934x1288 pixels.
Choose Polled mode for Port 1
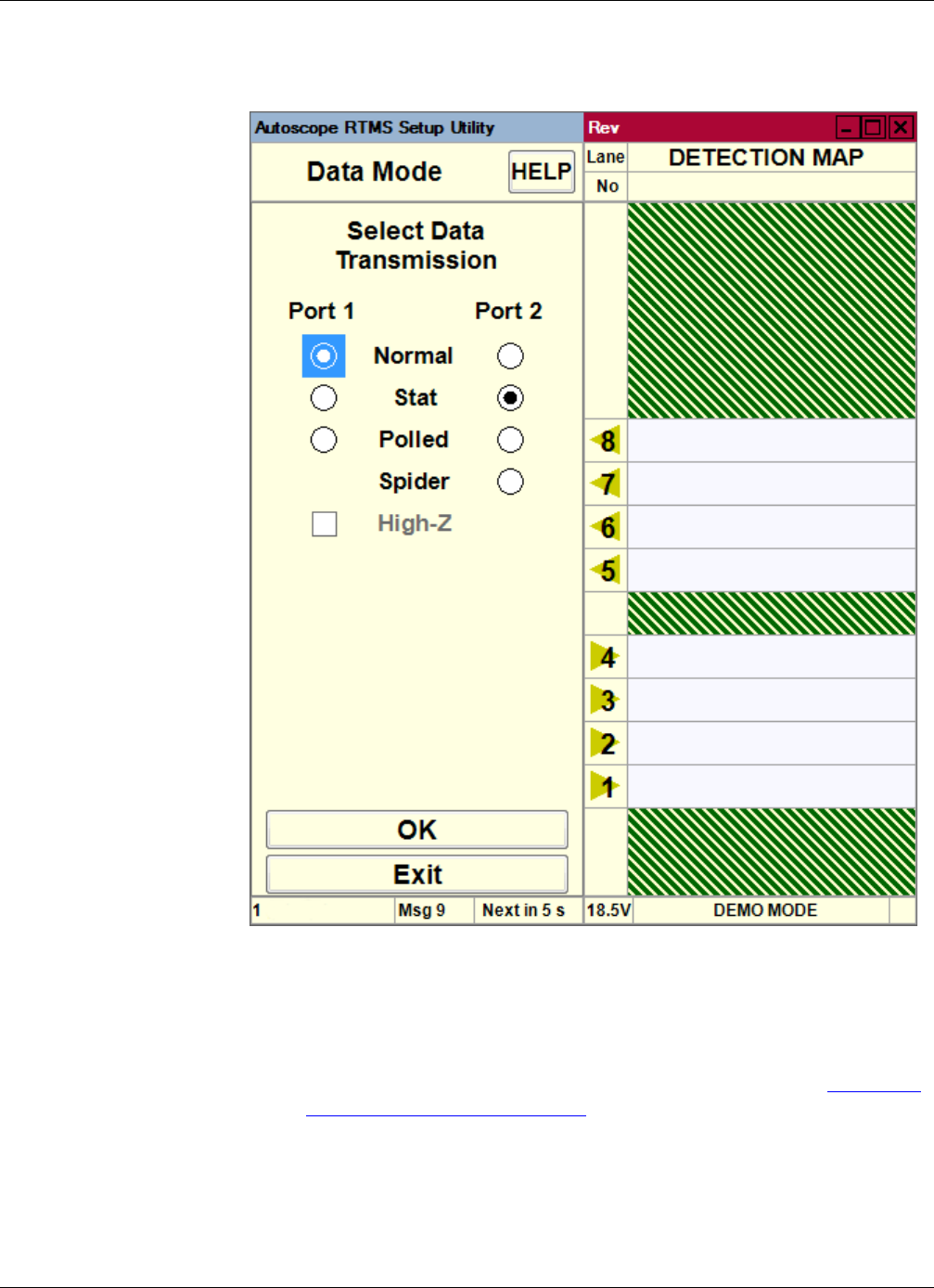324,440
